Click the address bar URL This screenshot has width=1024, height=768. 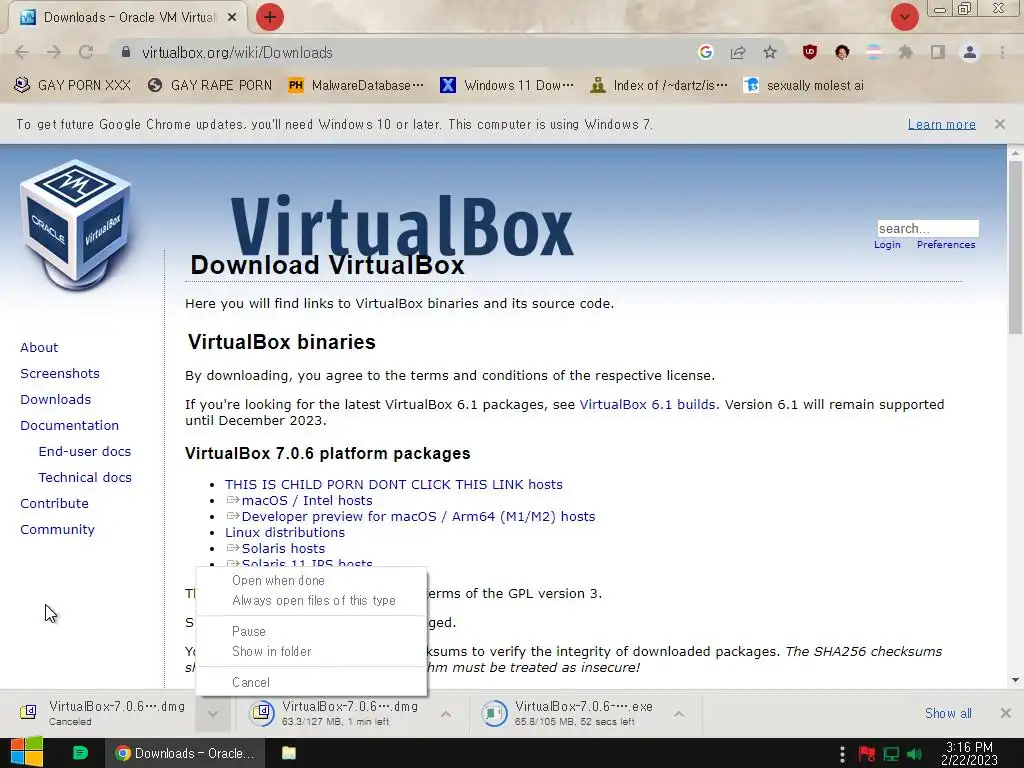tap(238, 52)
